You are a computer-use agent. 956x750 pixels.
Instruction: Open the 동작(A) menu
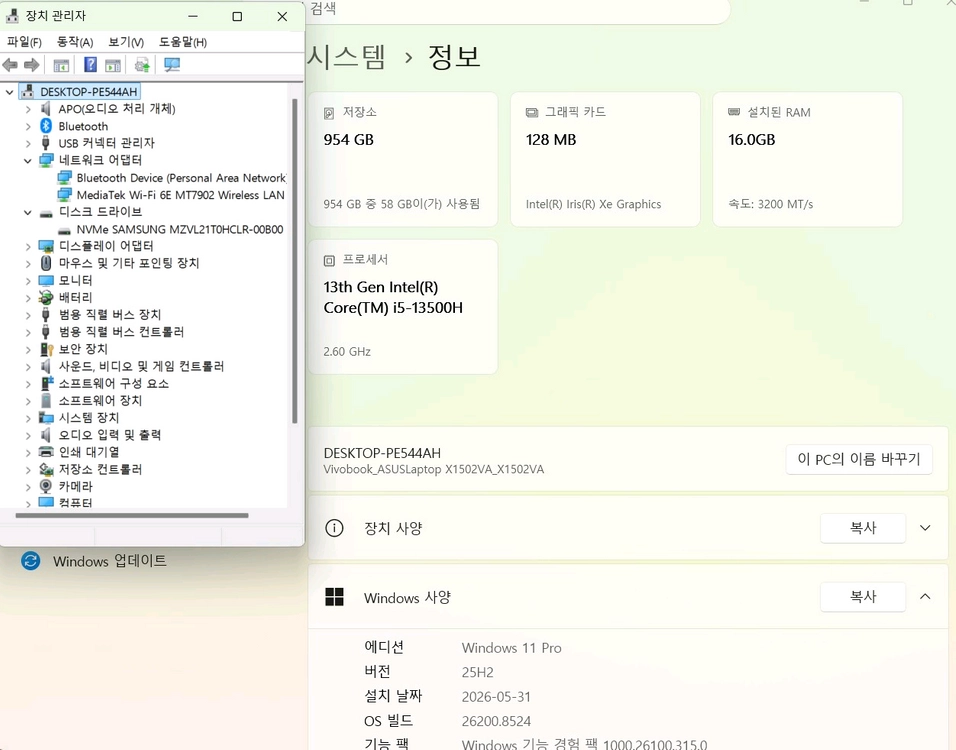coord(74,42)
